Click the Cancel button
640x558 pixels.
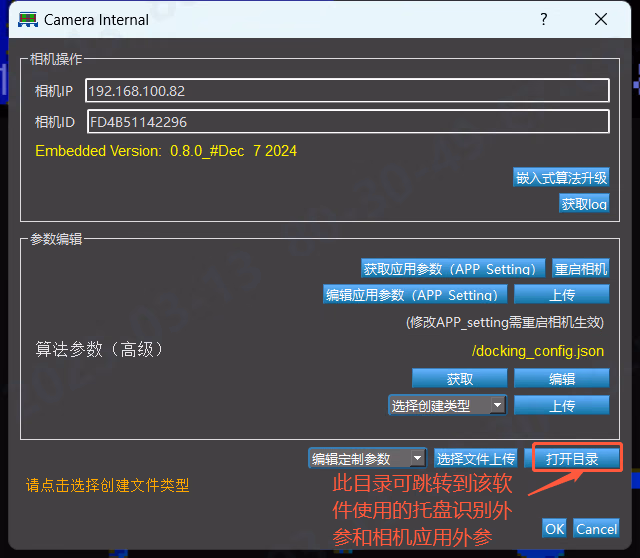pos(596,528)
